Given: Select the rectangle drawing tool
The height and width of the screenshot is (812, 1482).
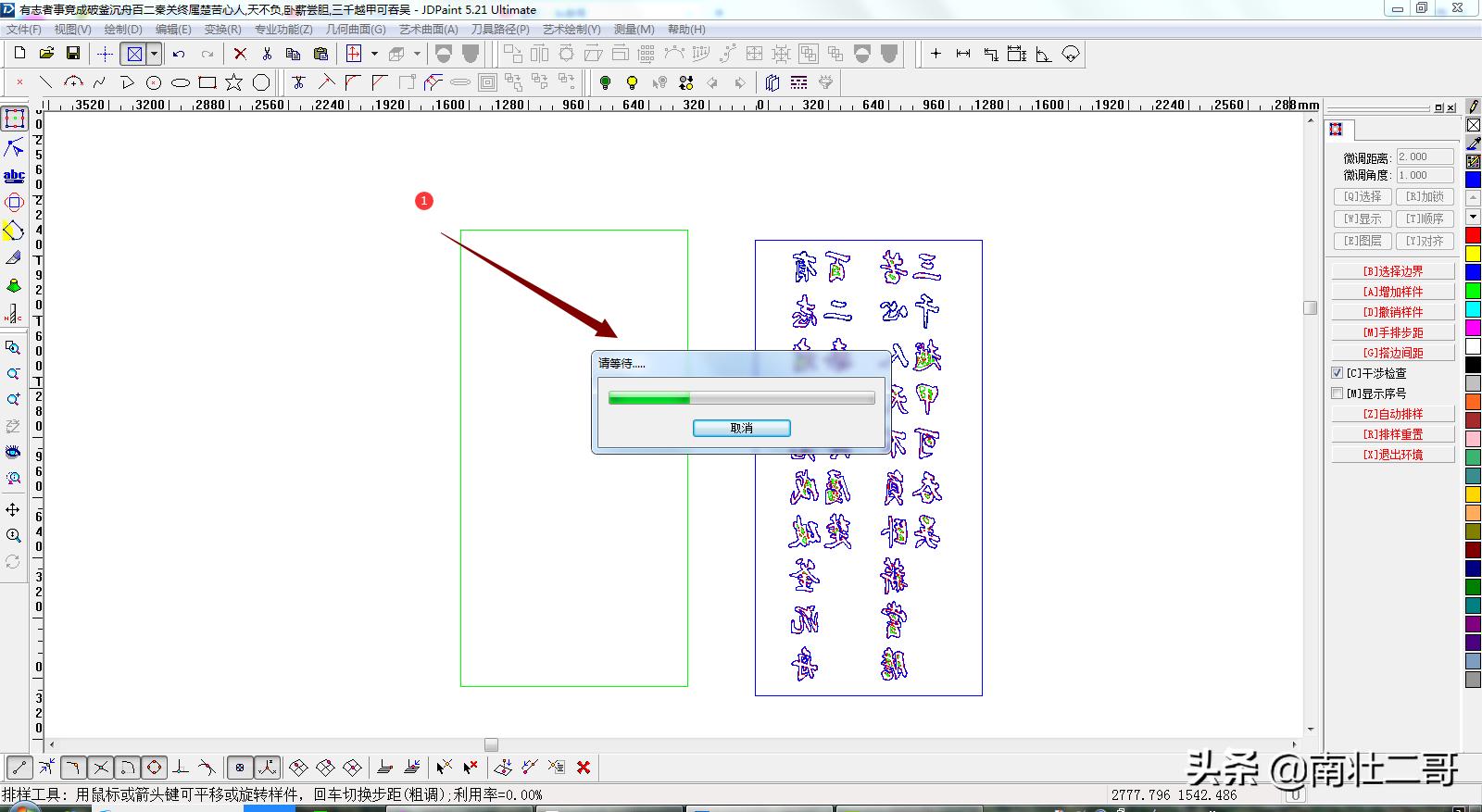Looking at the screenshot, I should click(207, 82).
